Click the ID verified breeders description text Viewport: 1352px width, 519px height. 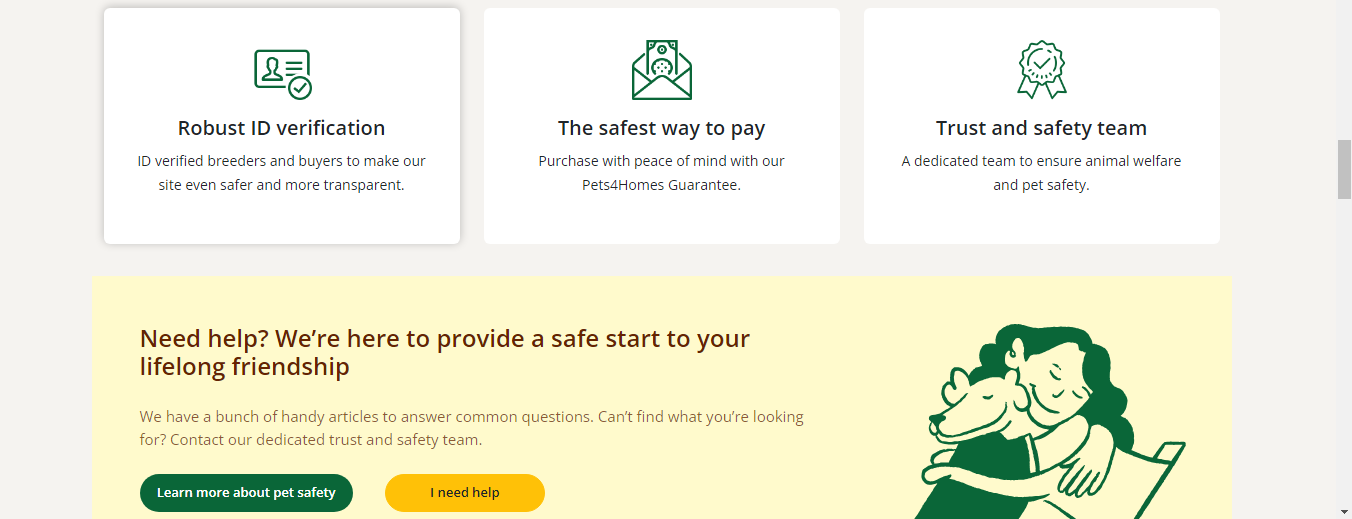(x=281, y=173)
